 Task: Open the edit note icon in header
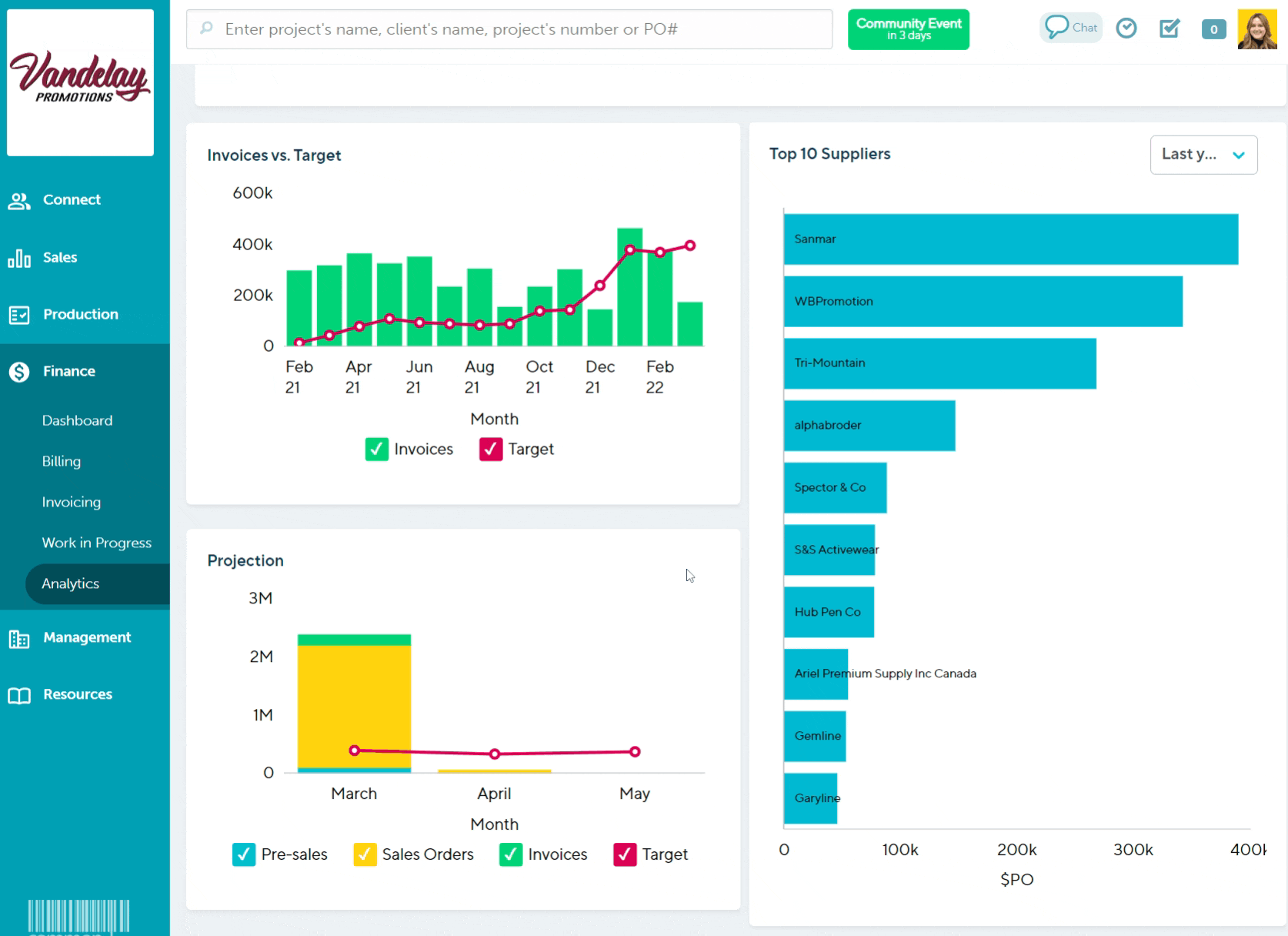1170,28
